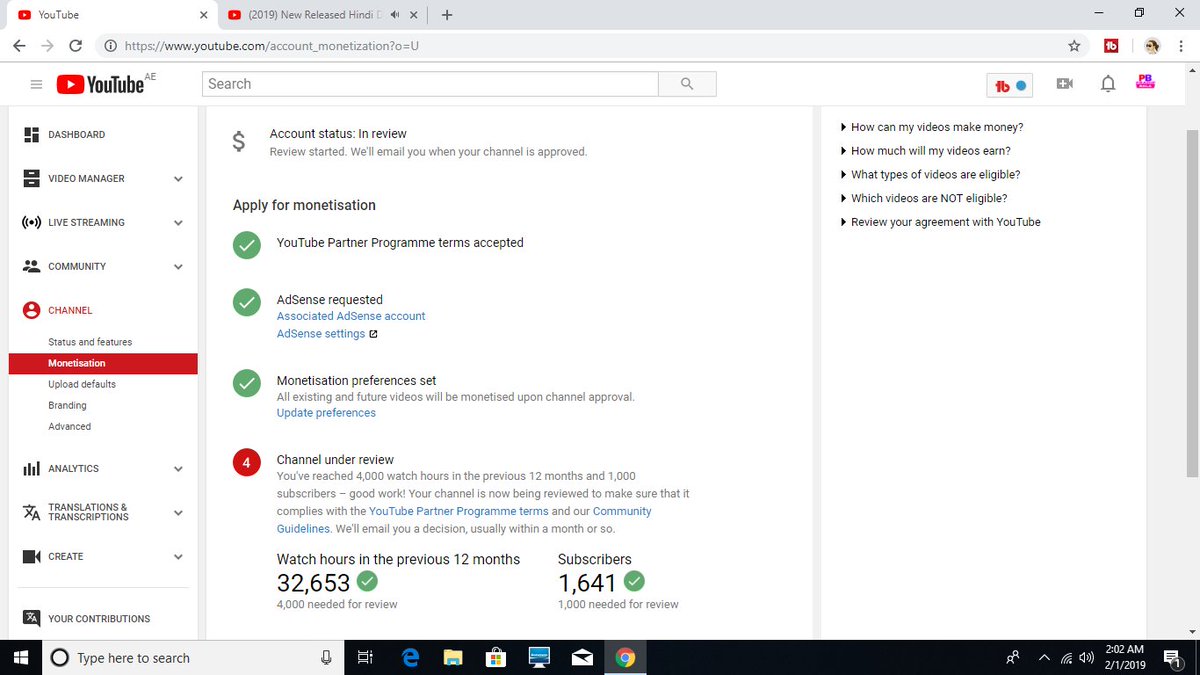This screenshot has height=675, width=1200.
Task: Show hidden system tray icons
Action: pyautogui.click(x=1044, y=658)
